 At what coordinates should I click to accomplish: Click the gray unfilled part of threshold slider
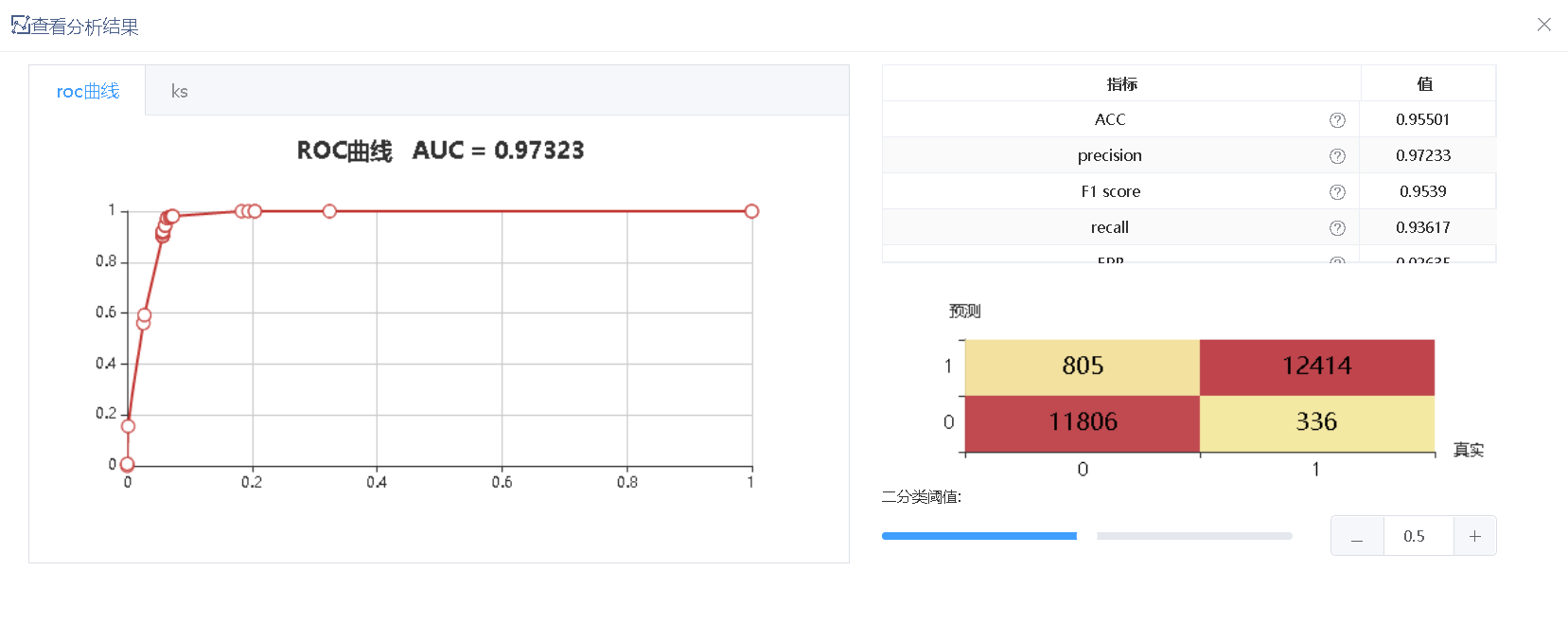click(x=1194, y=536)
